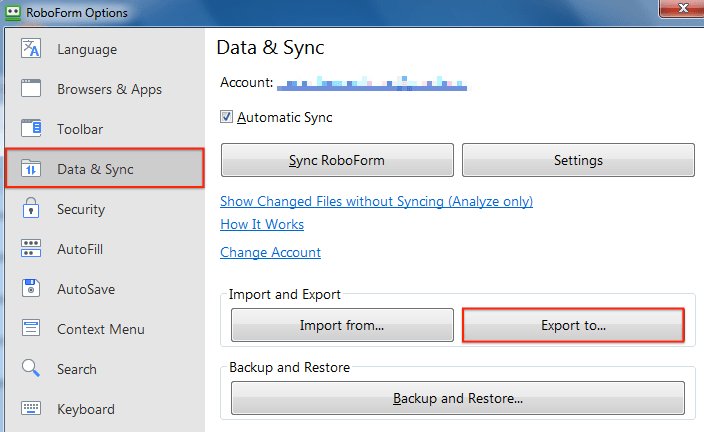Click the AutoSave floppy disk icon
The height and width of the screenshot is (432, 704).
(x=31, y=288)
